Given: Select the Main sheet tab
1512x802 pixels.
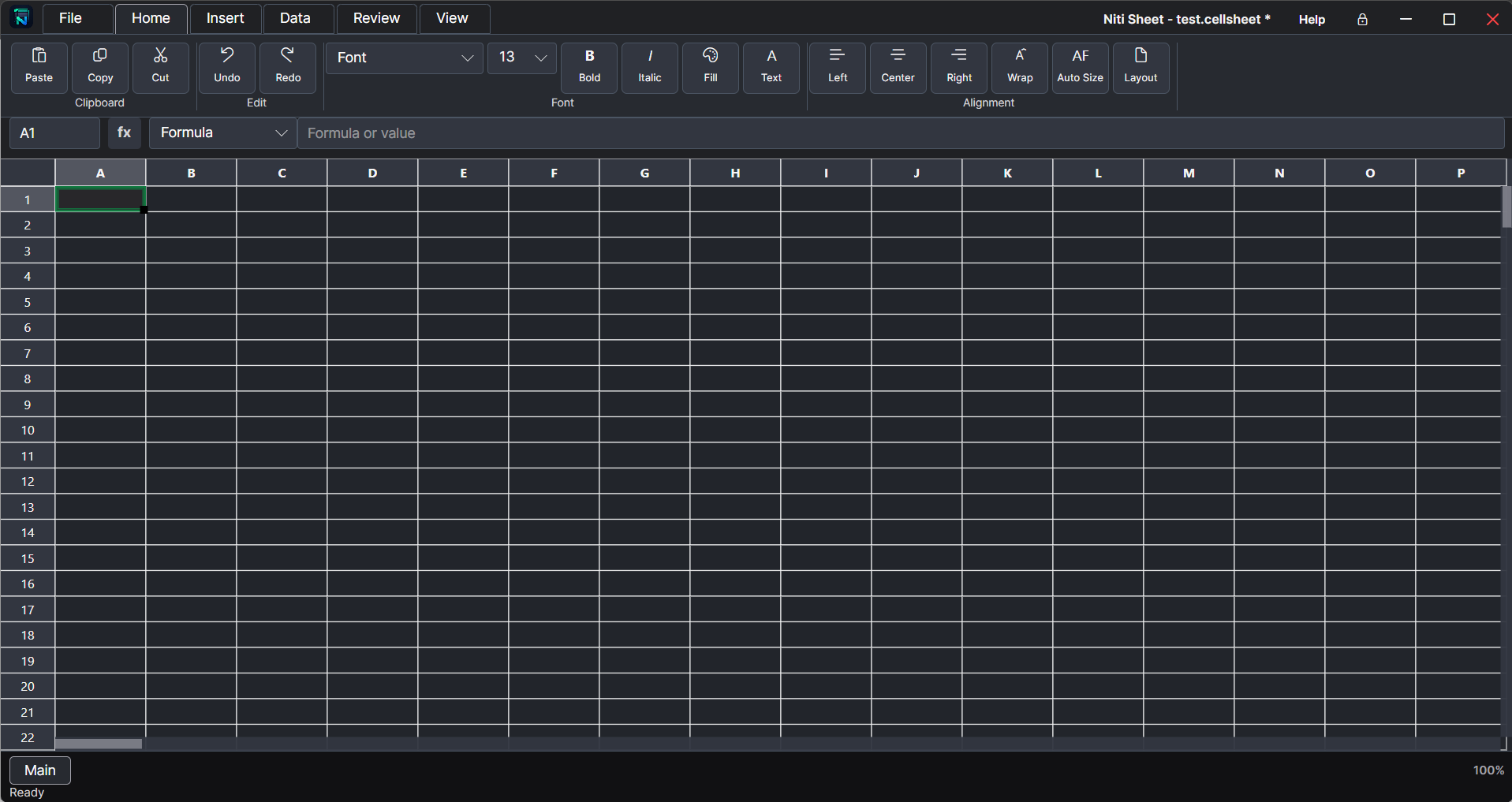Looking at the screenshot, I should click(40, 770).
